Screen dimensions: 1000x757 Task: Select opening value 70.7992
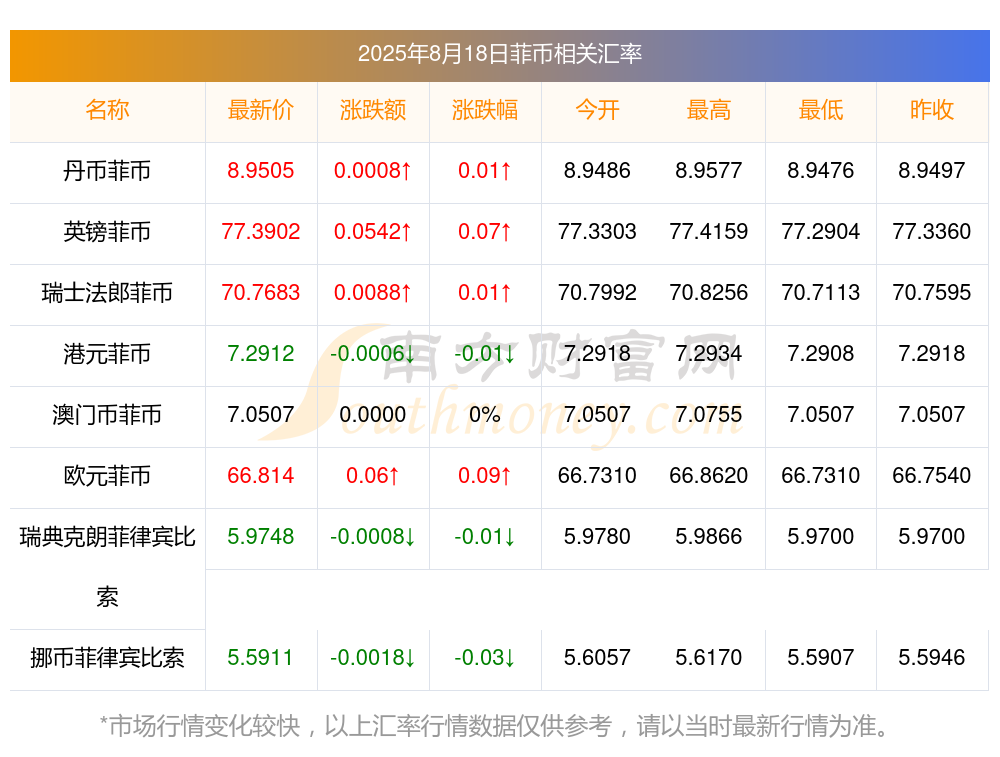pyautogui.click(x=597, y=293)
